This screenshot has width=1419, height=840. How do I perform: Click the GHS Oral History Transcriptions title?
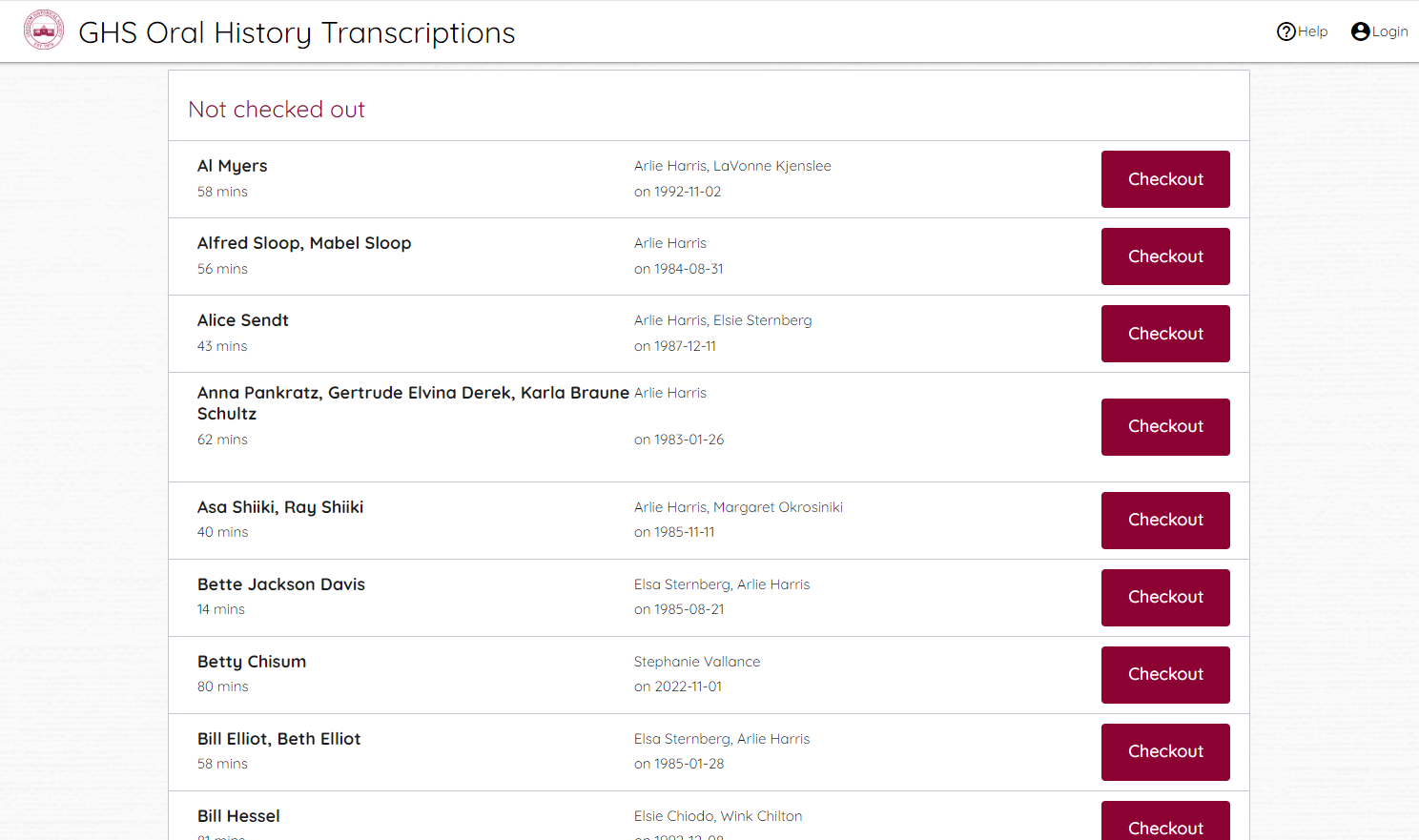click(297, 32)
